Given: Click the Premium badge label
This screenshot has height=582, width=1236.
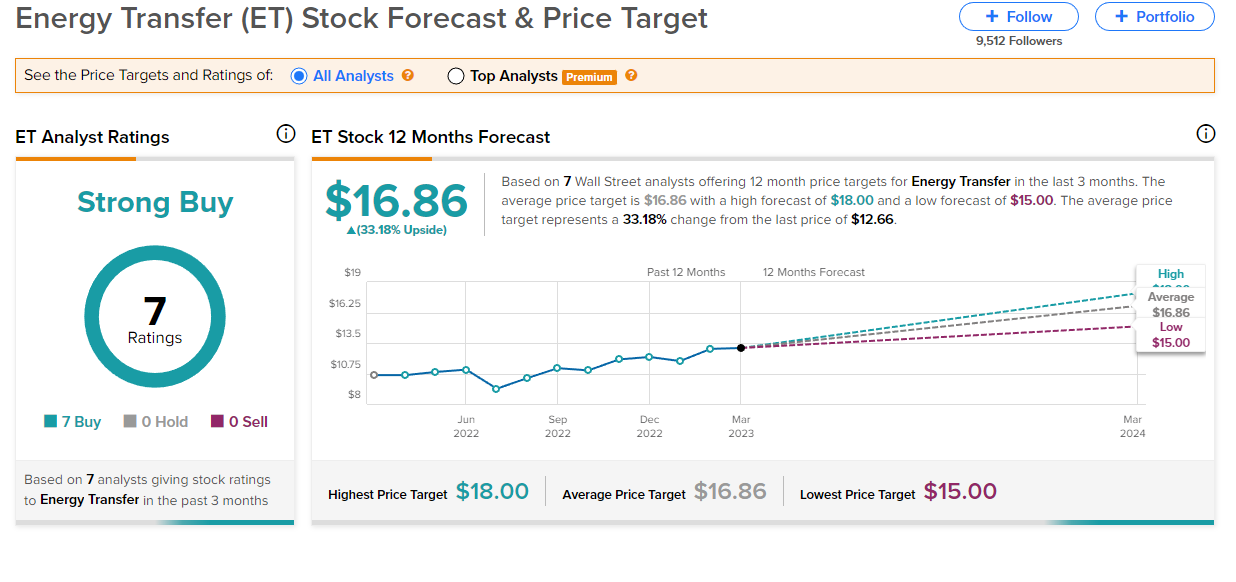Looking at the screenshot, I should click(x=589, y=77).
